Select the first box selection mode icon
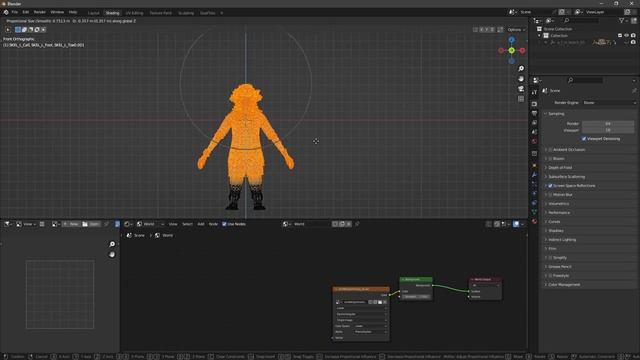Screen dimensions: 640x360 [18, 30]
